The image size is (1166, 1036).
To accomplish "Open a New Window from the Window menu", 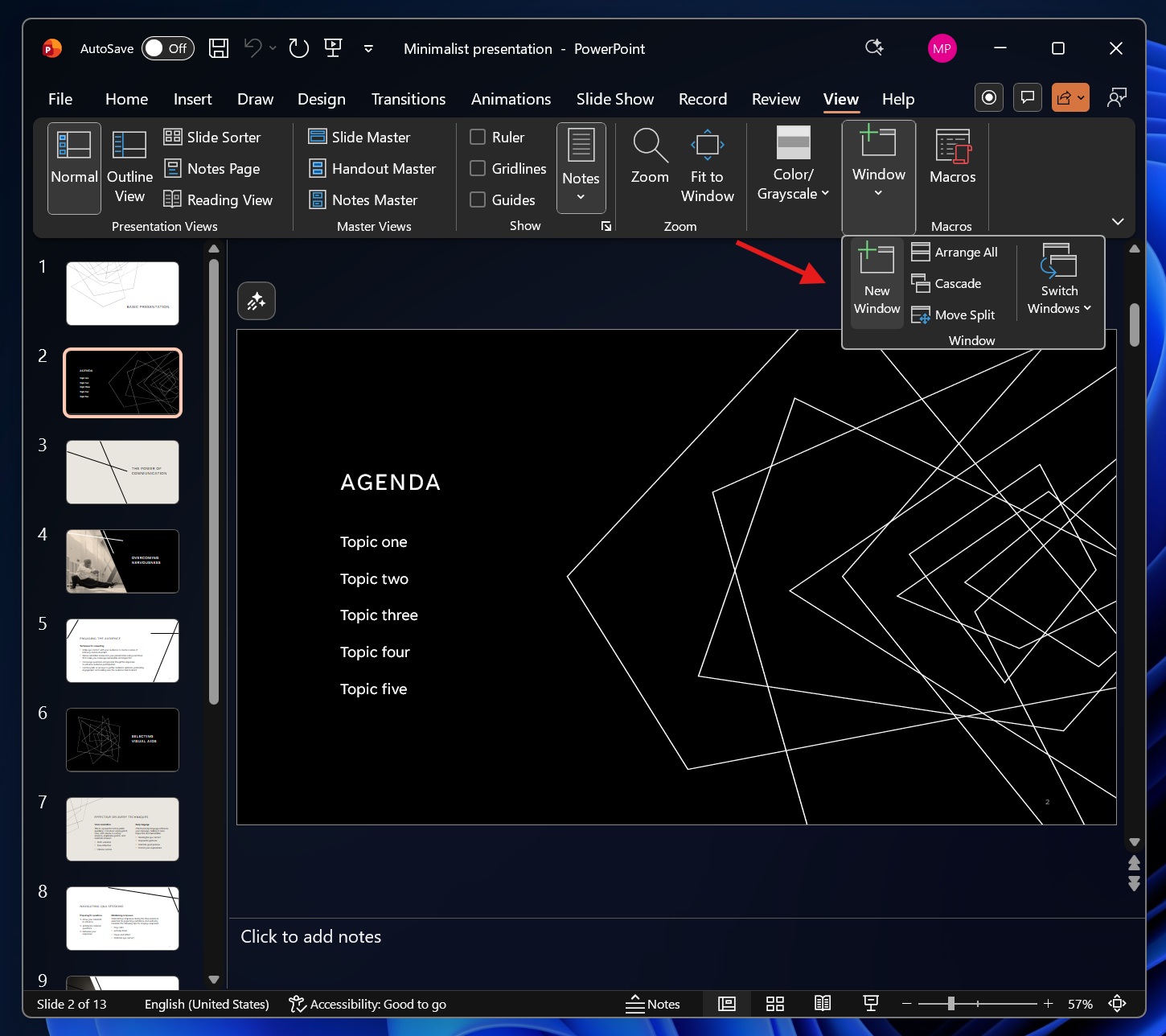I will (876, 277).
